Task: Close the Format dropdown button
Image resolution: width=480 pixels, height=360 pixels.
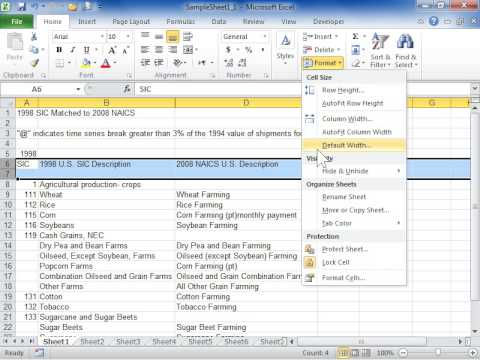Action: coord(323,63)
